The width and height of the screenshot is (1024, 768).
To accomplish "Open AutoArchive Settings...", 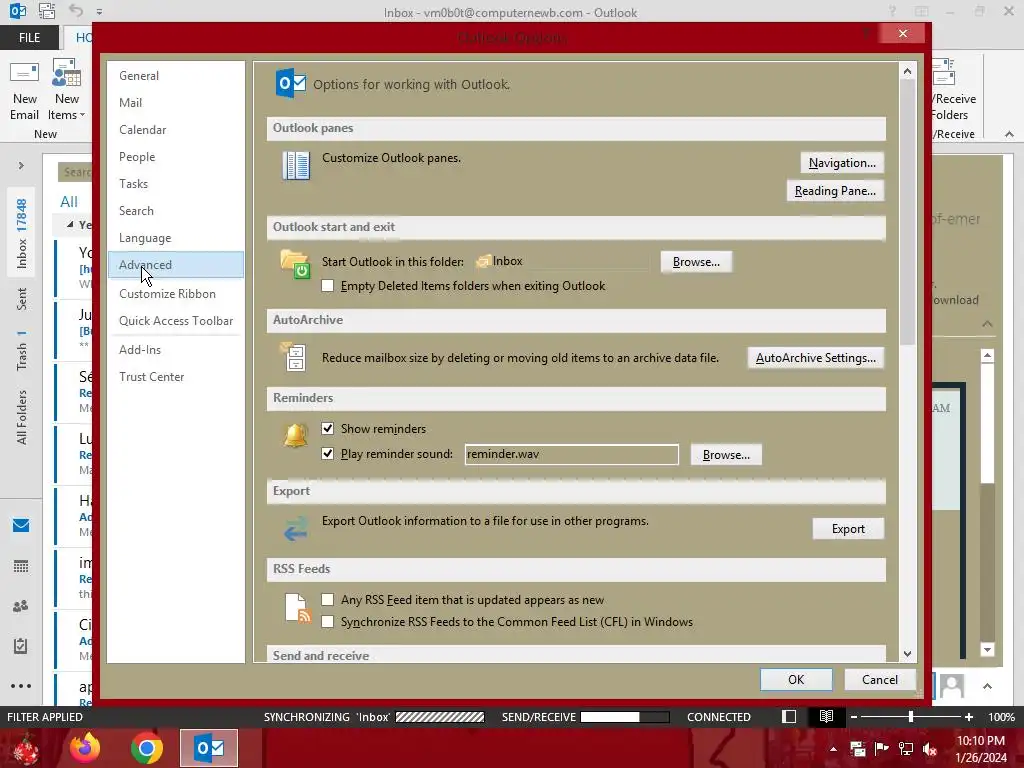I will click(x=816, y=358).
